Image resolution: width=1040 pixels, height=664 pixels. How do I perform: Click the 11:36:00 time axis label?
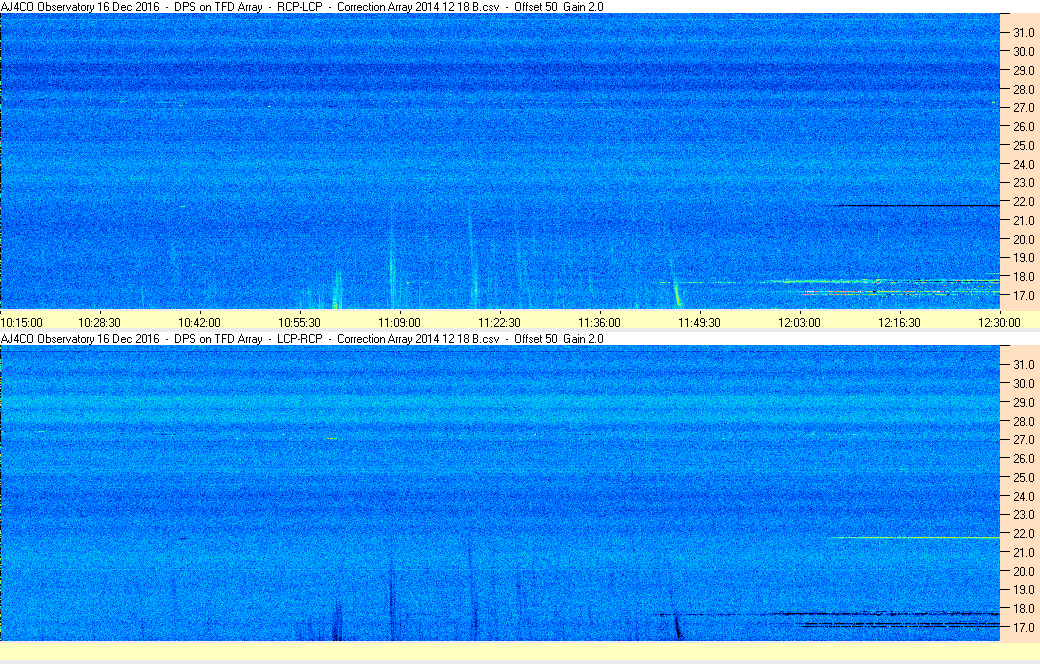click(x=600, y=323)
